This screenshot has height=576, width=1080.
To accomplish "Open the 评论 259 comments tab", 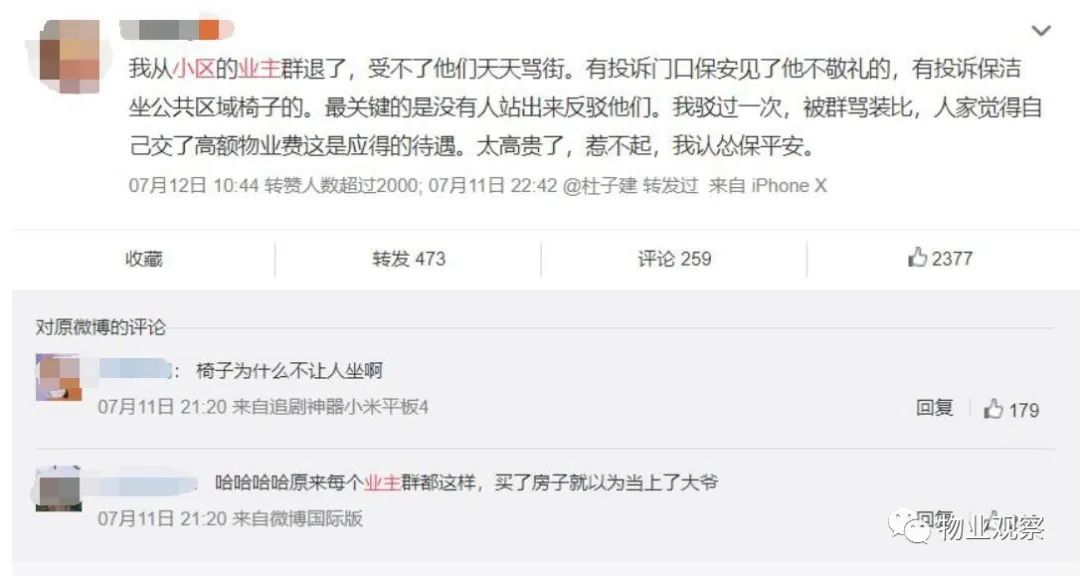I will 674,259.
